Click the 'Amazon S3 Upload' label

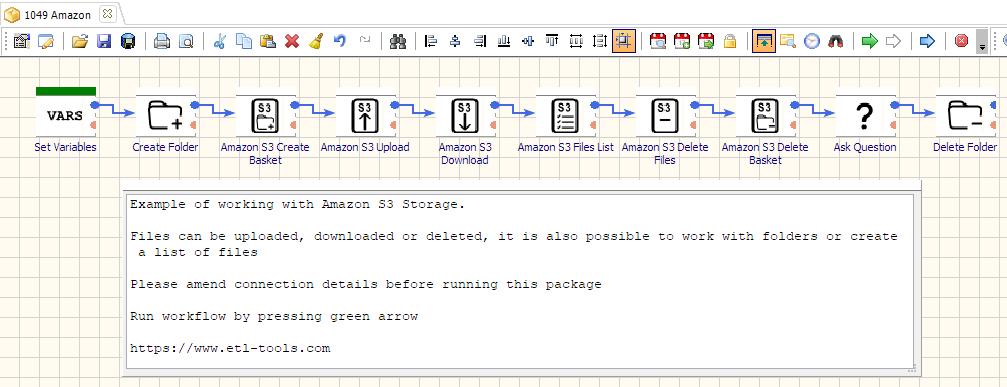[x=365, y=147]
